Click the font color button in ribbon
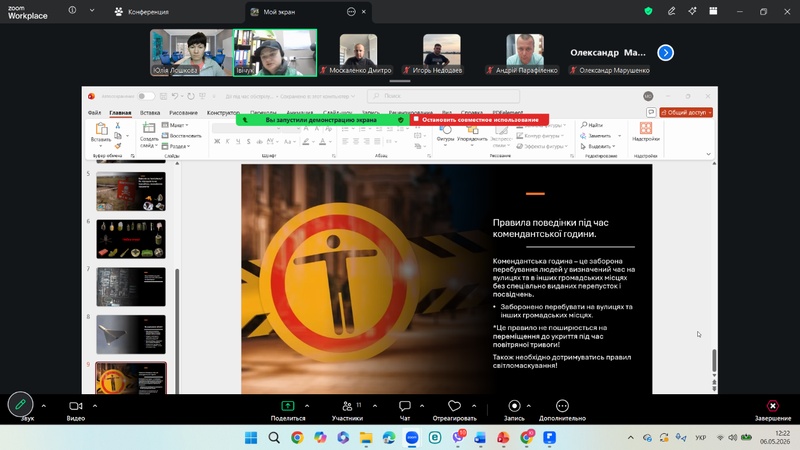This screenshot has width=800, height=450. pyautogui.click(x=322, y=142)
